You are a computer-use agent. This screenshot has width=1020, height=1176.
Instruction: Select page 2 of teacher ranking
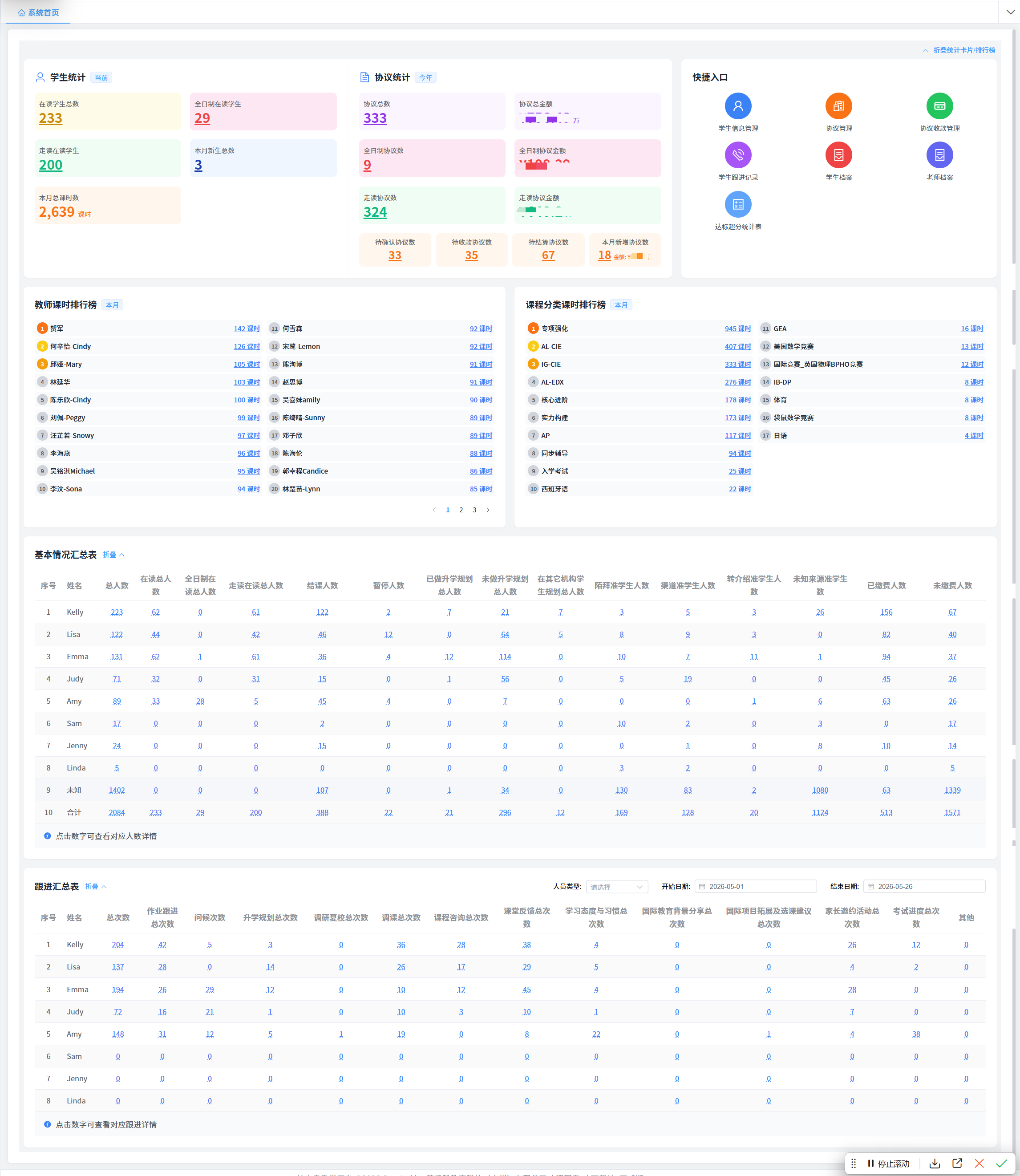pyautogui.click(x=461, y=510)
